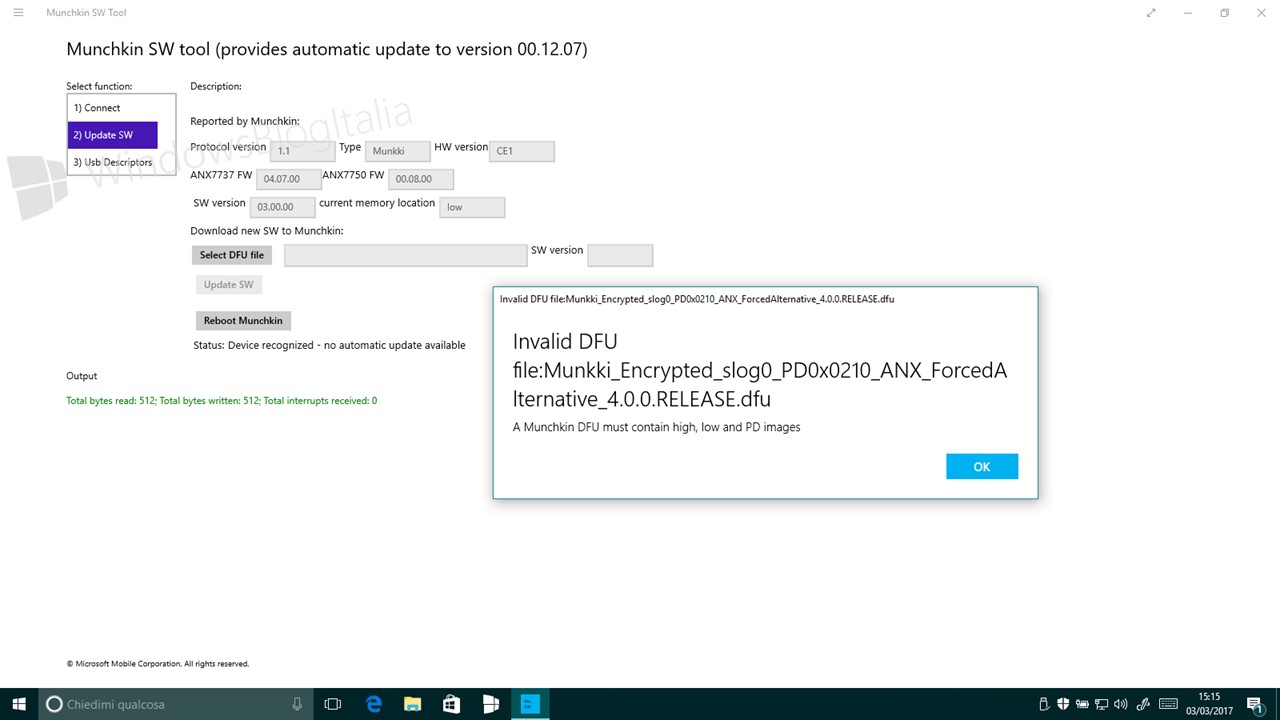Screen dimensions: 1280x720
Task: Open Windows Ink Workspace pen icon
Action: (x=1145, y=704)
